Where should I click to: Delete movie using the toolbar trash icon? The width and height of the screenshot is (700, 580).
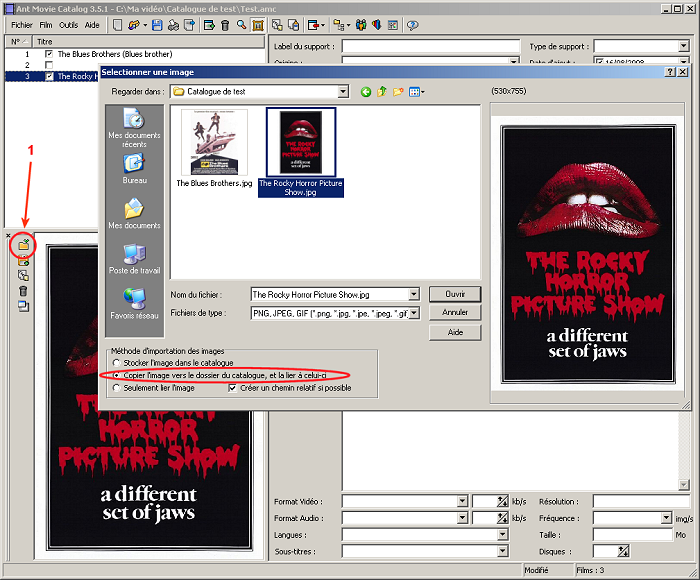pos(225,25)
